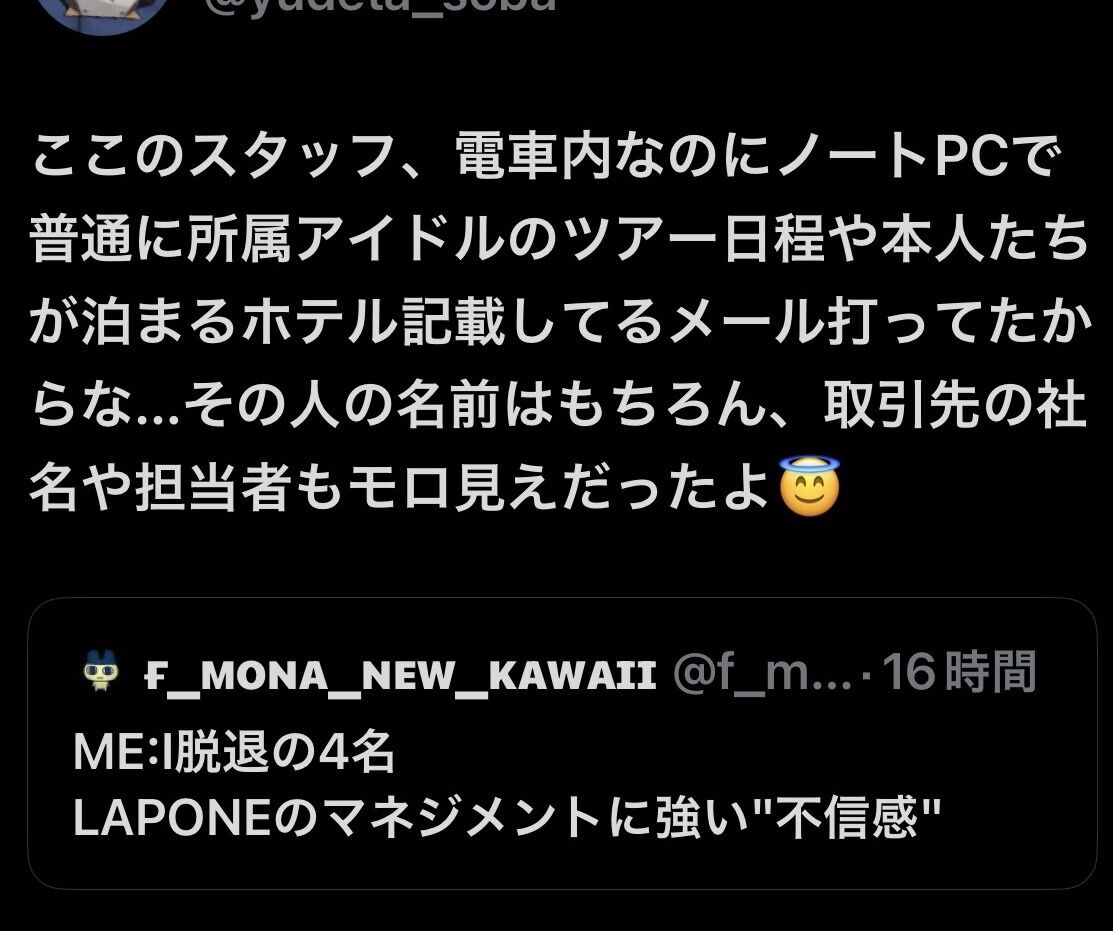The width and height of the screenshot is (1113, 931).
Task: Click the line starting らな…その人の名前
Action: 559,405
